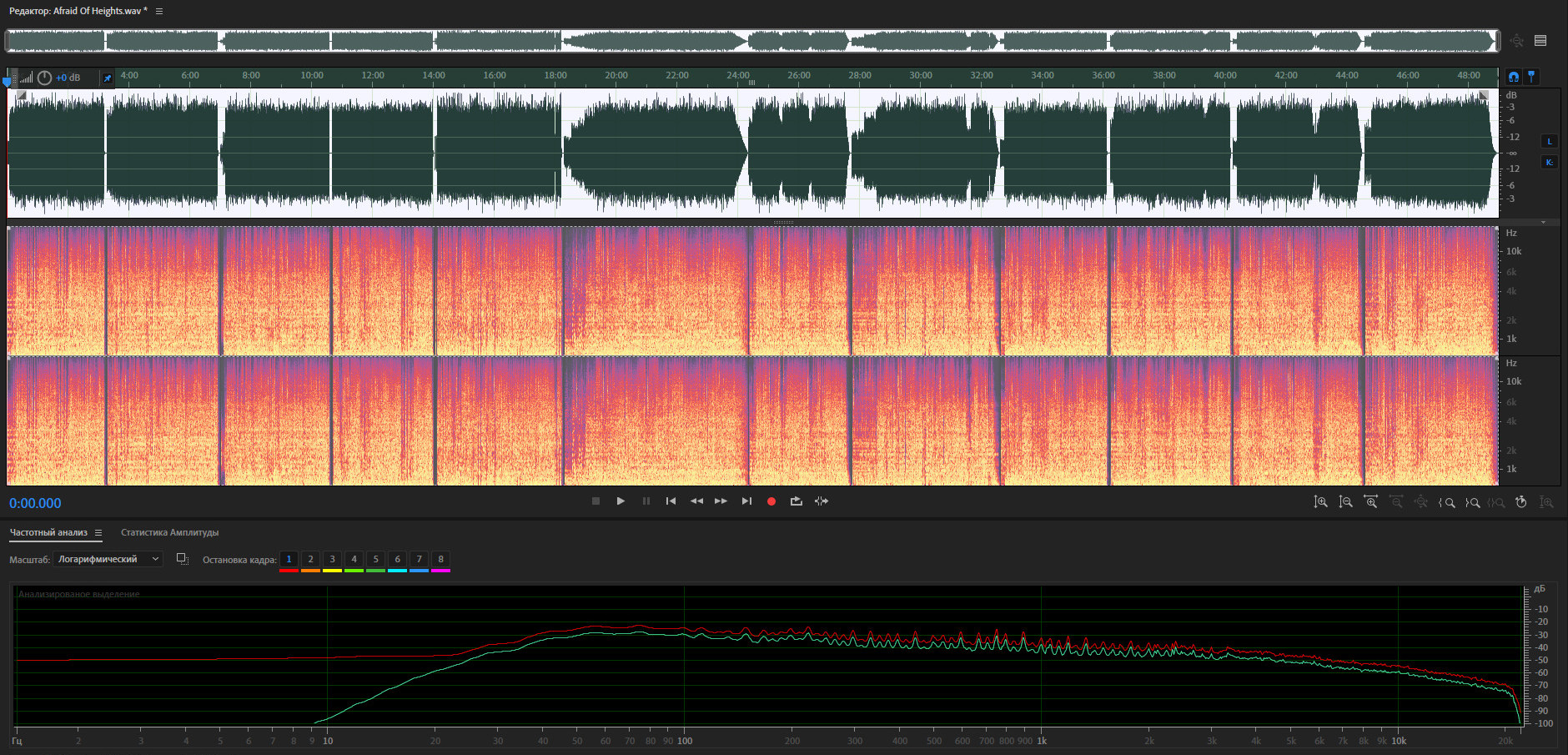Click the 0:00.000 timecode display
This screenshot has height=755, width=1568.
[x=35, y=503]
